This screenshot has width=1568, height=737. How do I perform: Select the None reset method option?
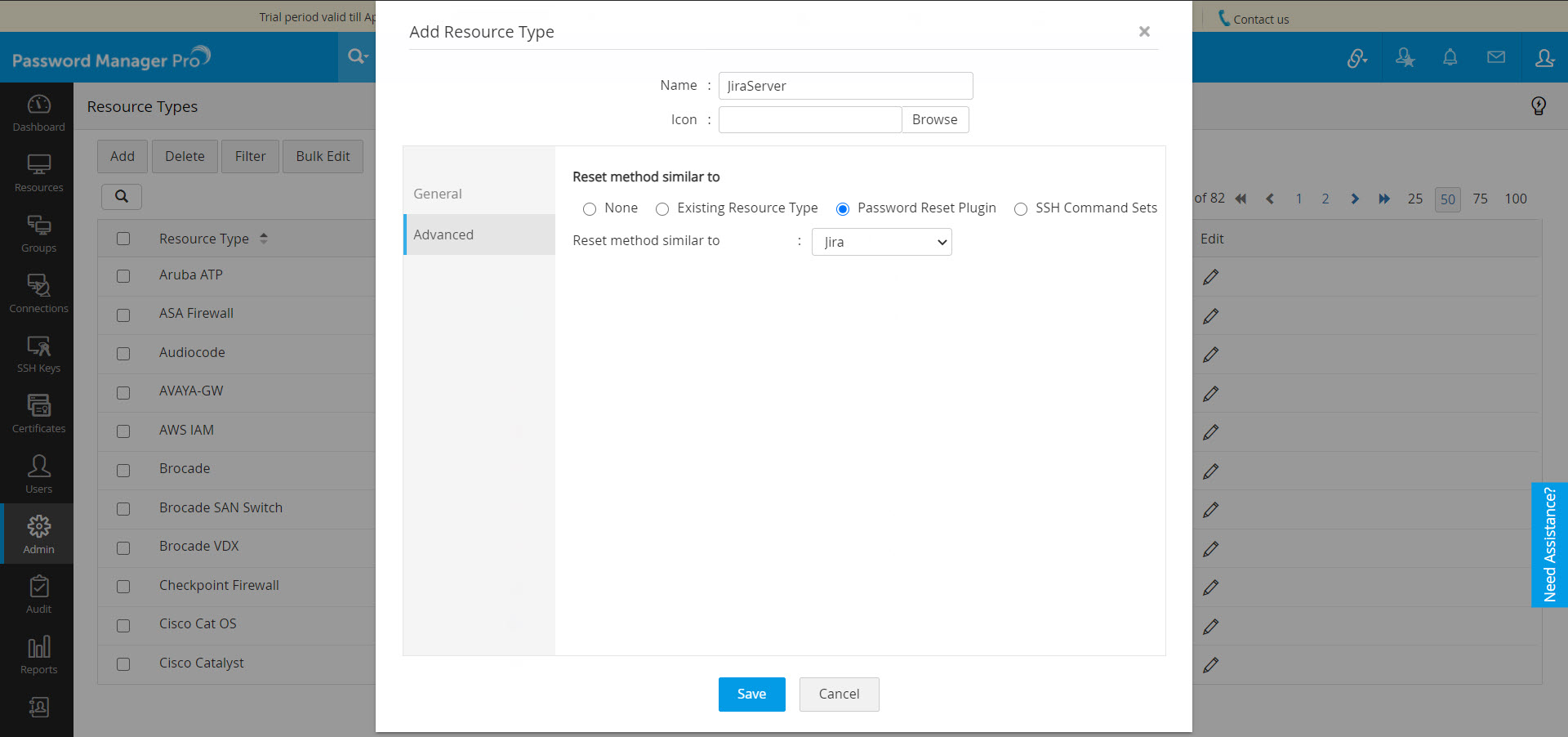pos(590,209)
